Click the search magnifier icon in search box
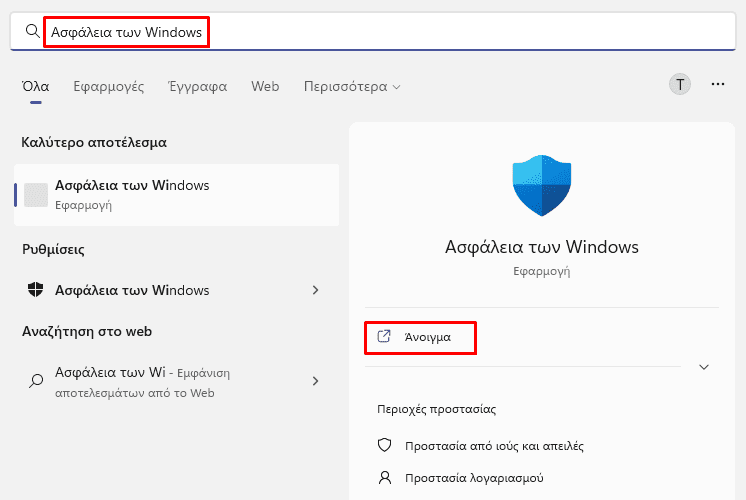This screenshot has width=746, height=500. click(32, 31)
